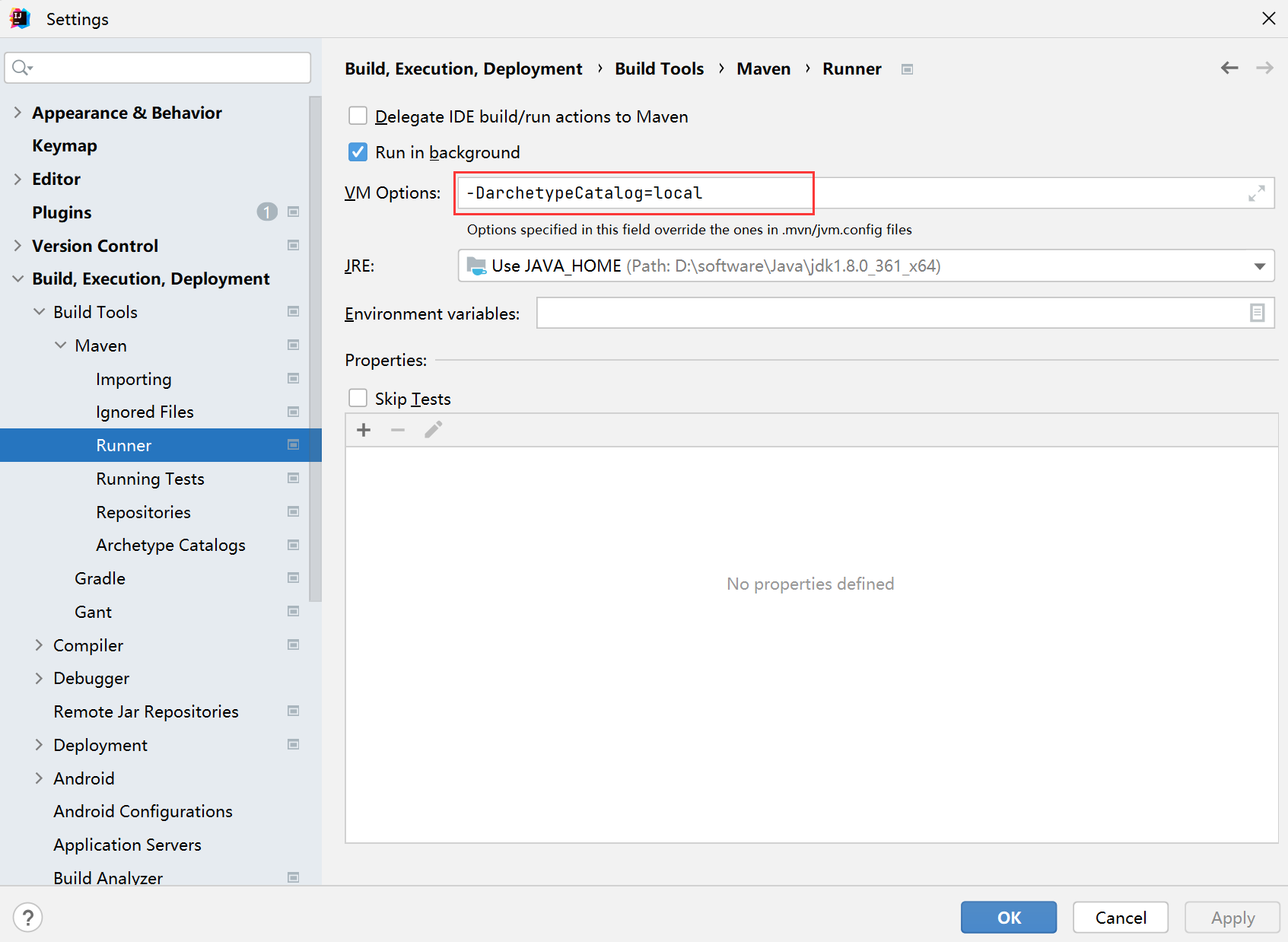
Task: Click the project icon on the Version Control row
Action: click(294, 245)
